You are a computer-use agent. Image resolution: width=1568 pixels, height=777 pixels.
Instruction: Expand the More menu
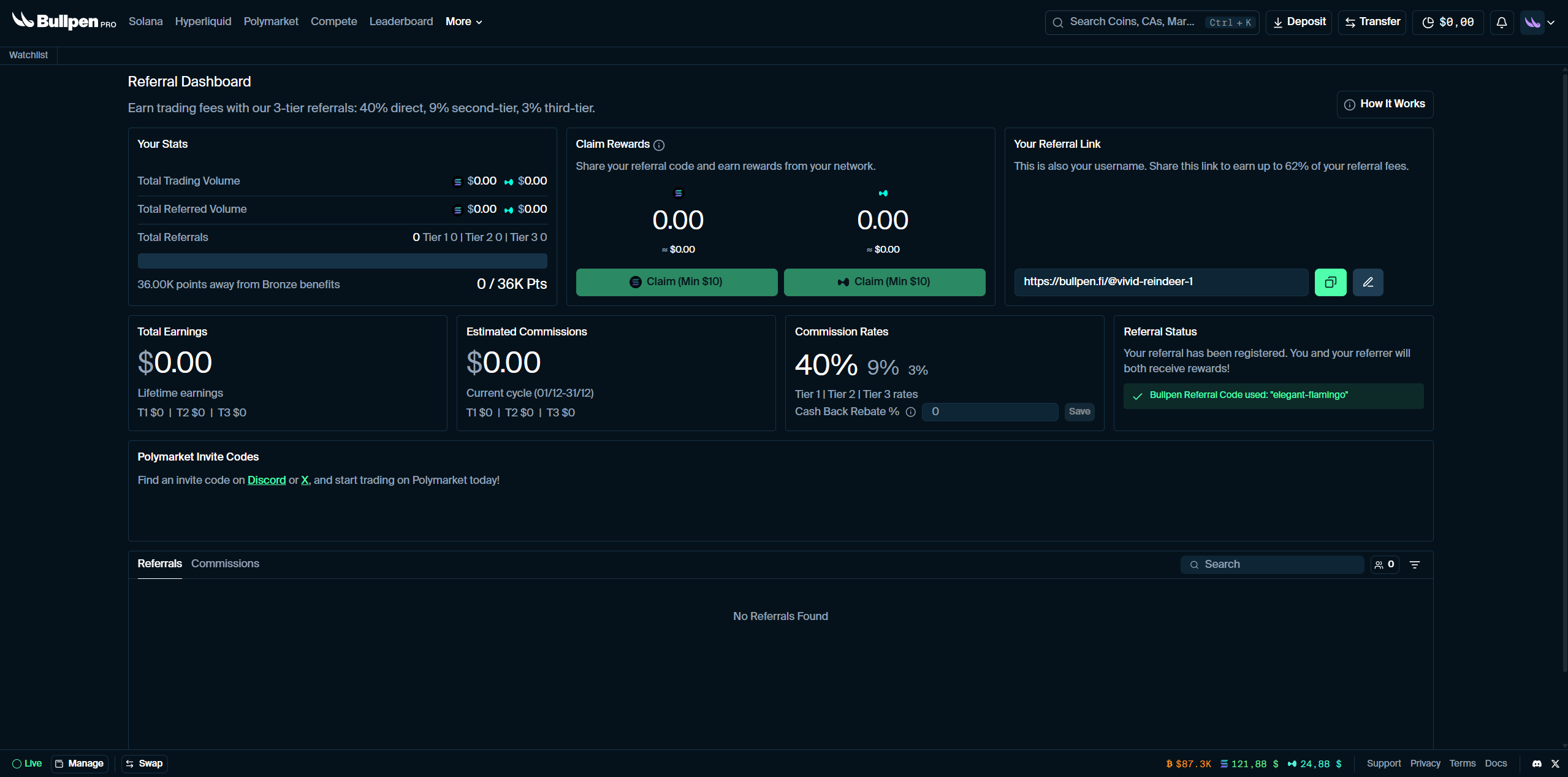click(x=463, y=21)
